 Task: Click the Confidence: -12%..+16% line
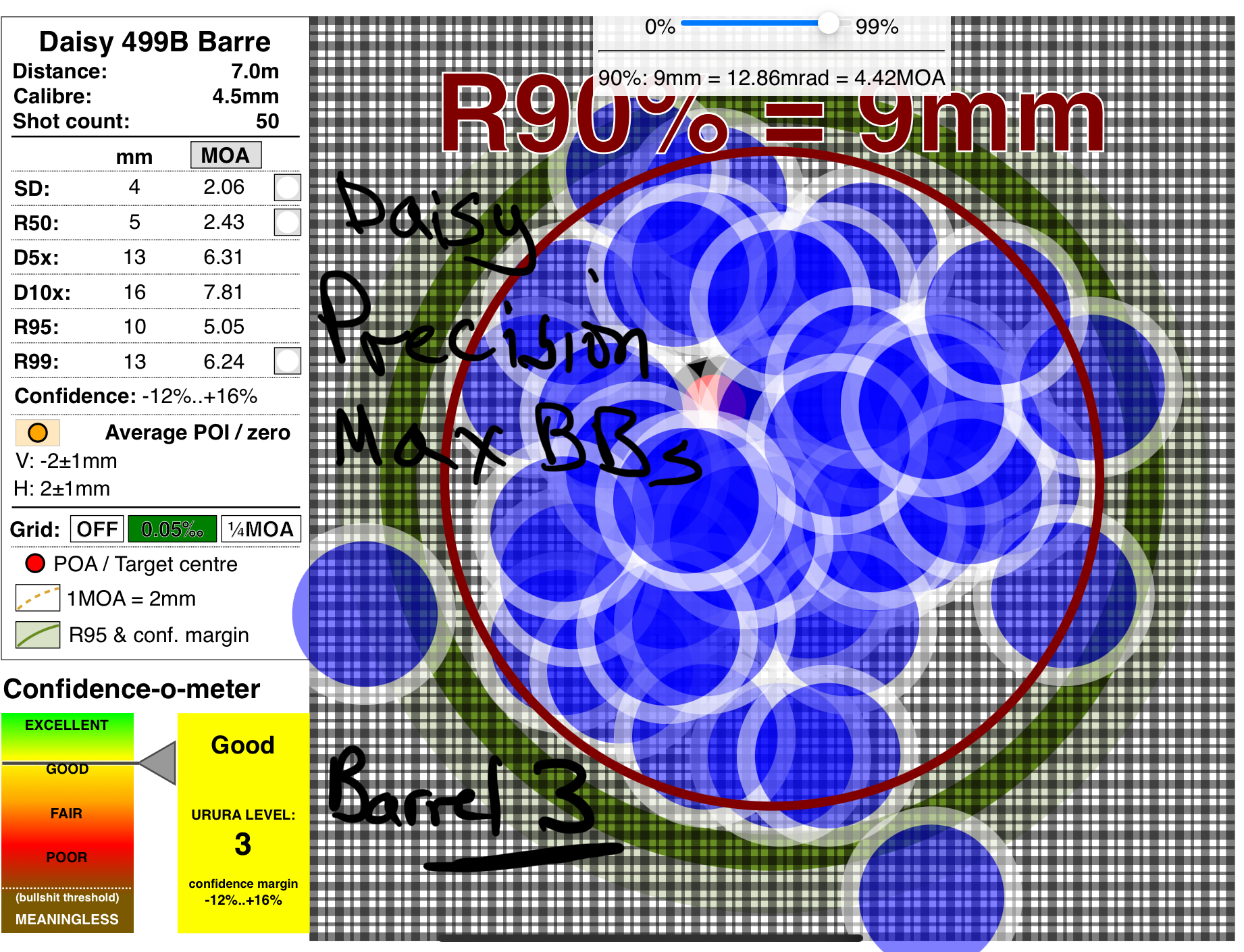pos(136,396)
